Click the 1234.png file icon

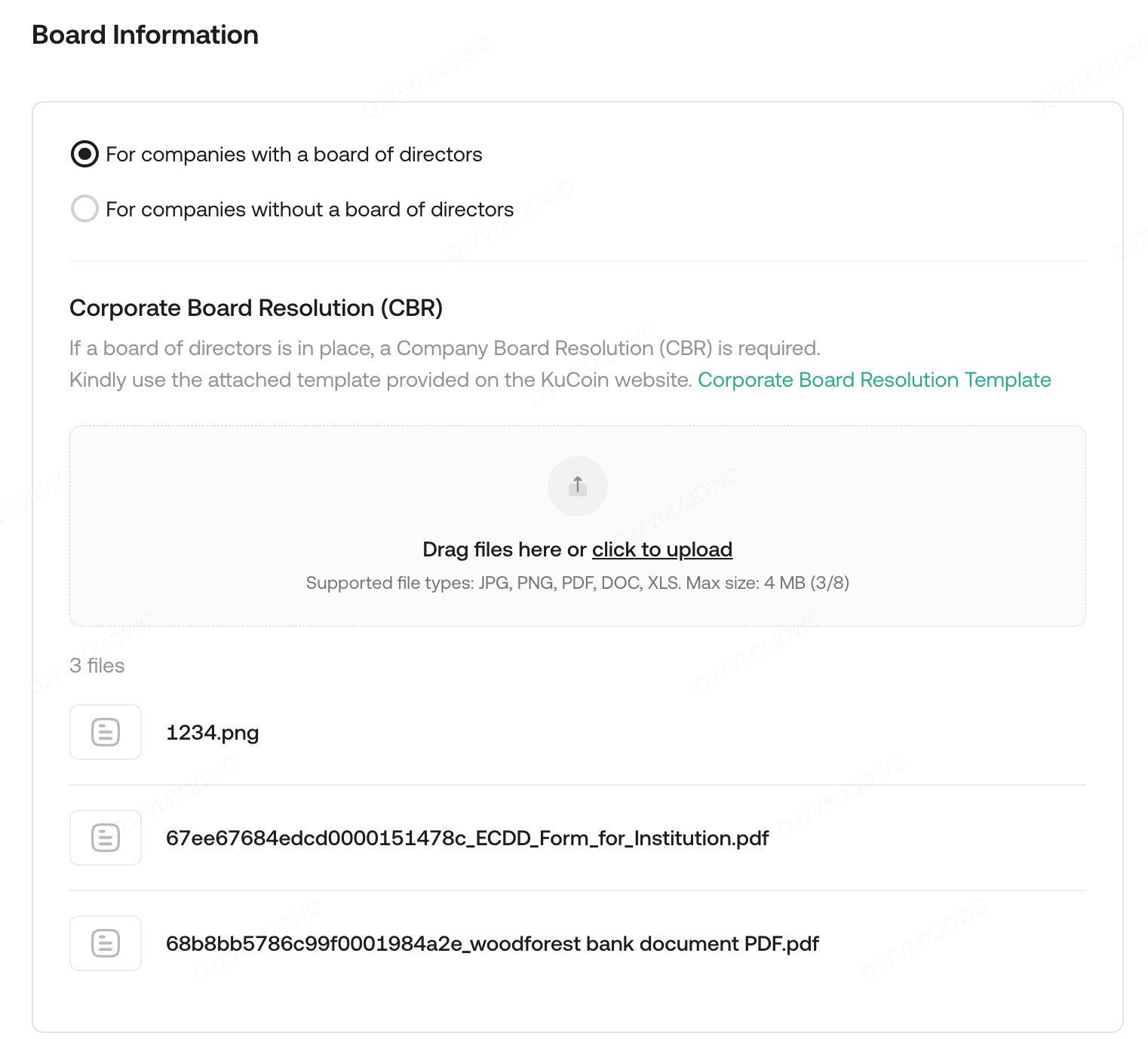coord(106,732)
